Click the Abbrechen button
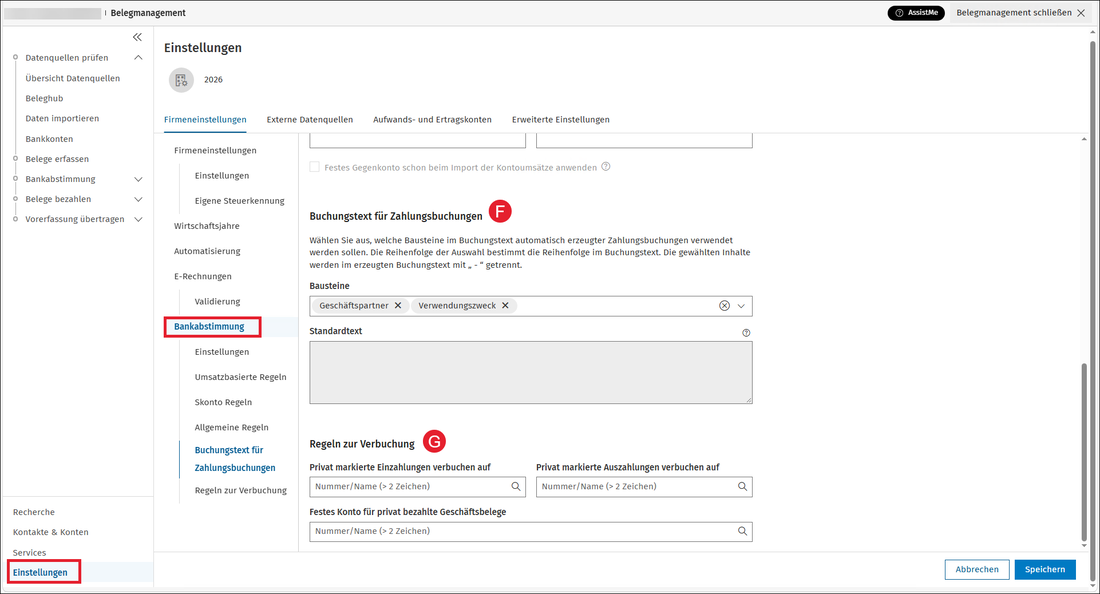The width and height of the screenshot is (1100, 594). click(x=977, y=569)
